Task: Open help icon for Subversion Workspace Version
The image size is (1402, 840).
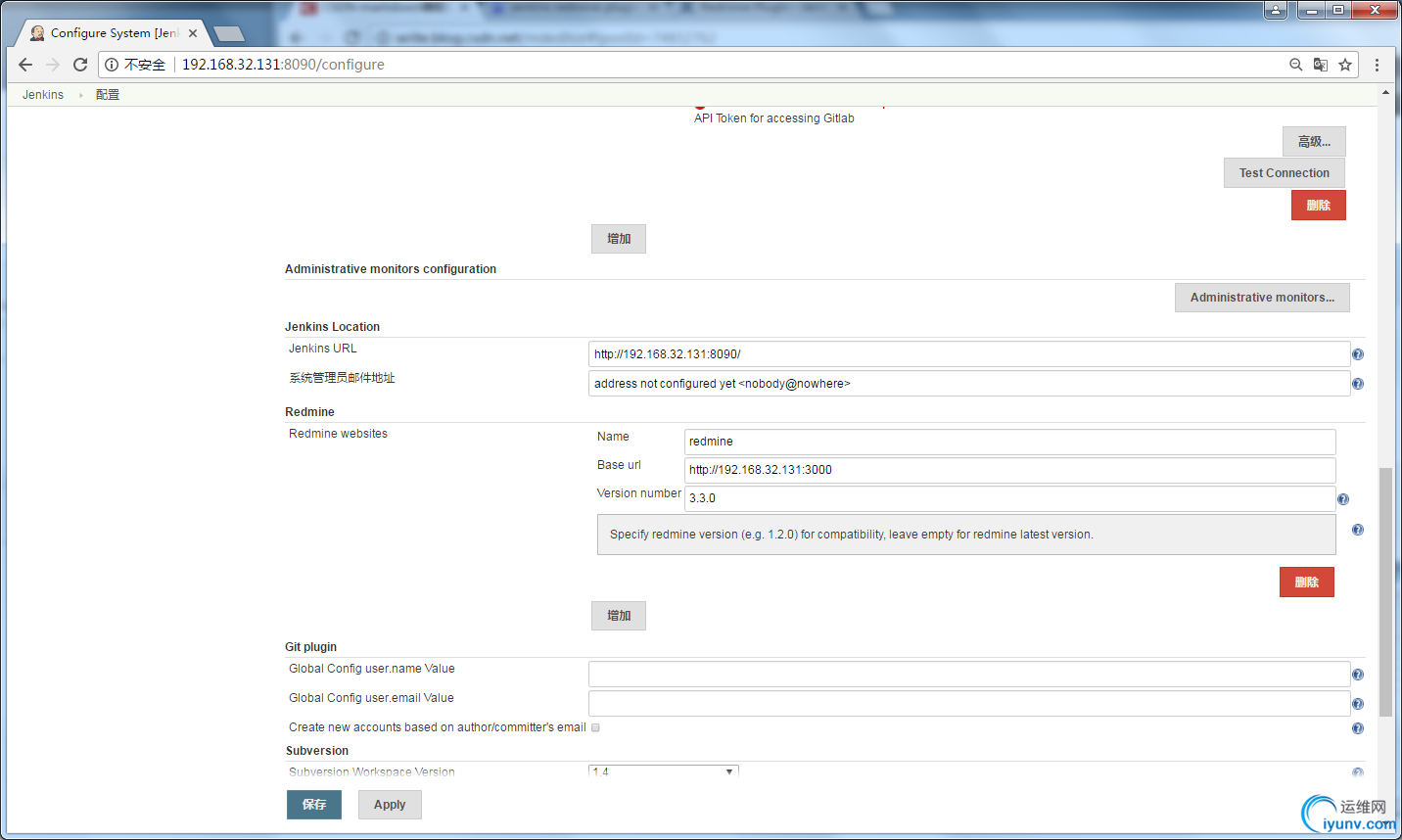Action: 1358,772
